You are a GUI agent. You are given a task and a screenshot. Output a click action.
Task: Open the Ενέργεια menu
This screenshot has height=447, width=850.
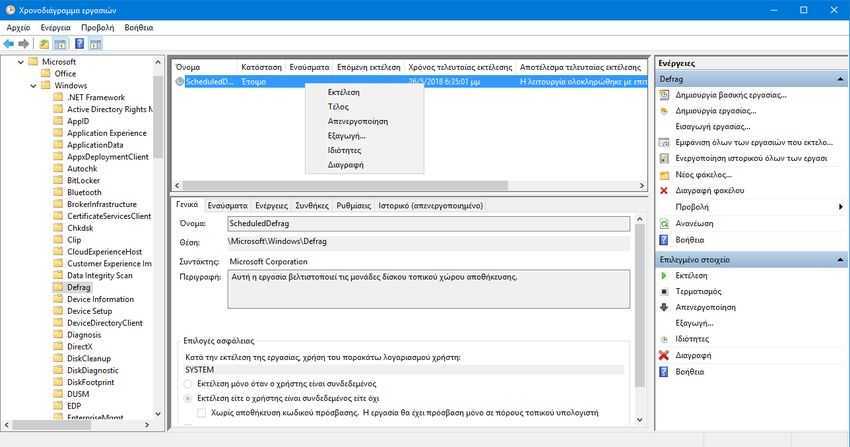pyautogui.click(x=55, y=27)
